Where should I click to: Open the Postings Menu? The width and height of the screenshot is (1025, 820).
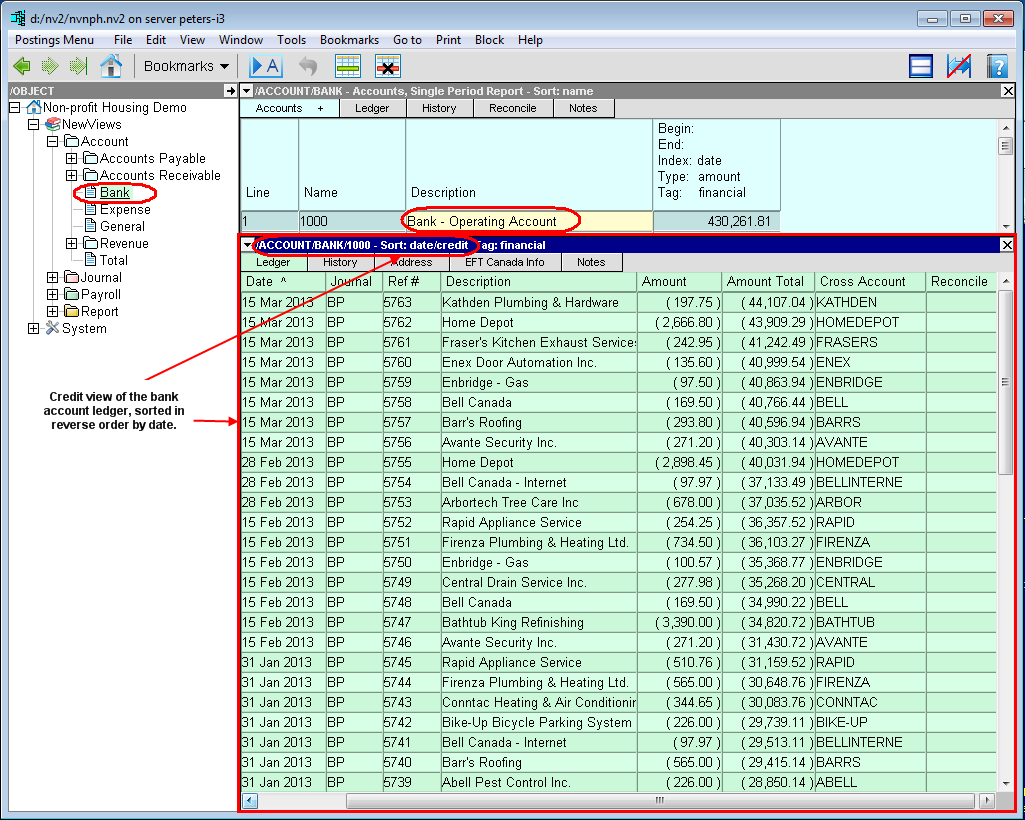[x=54, y=40]
